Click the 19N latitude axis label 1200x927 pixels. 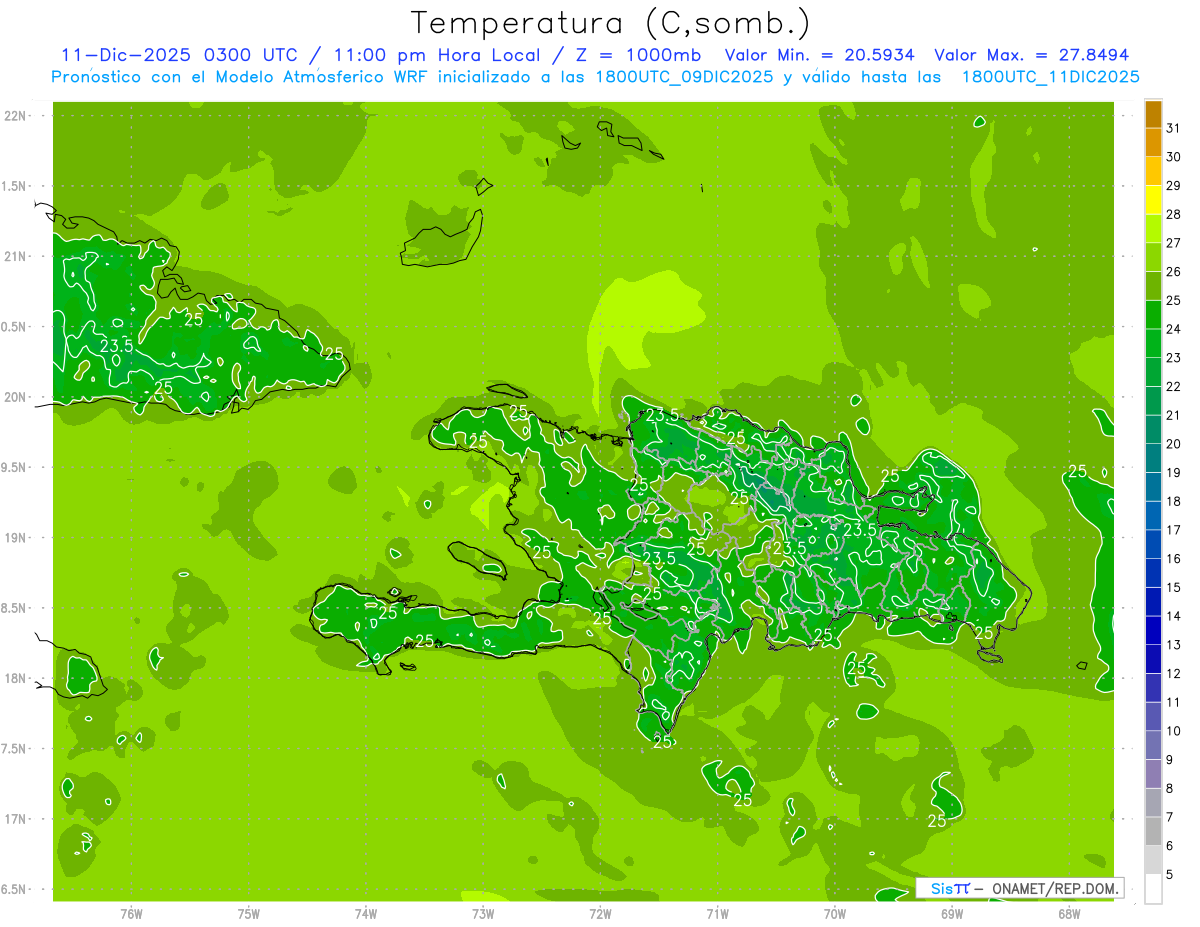[x=15, y=538]
